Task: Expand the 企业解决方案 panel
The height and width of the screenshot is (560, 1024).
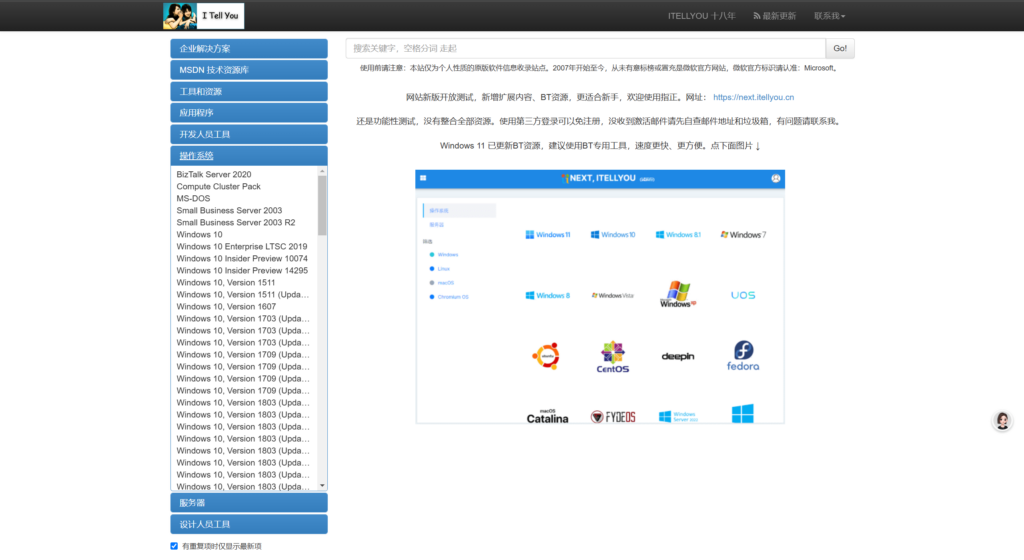Action: point(249,49)
